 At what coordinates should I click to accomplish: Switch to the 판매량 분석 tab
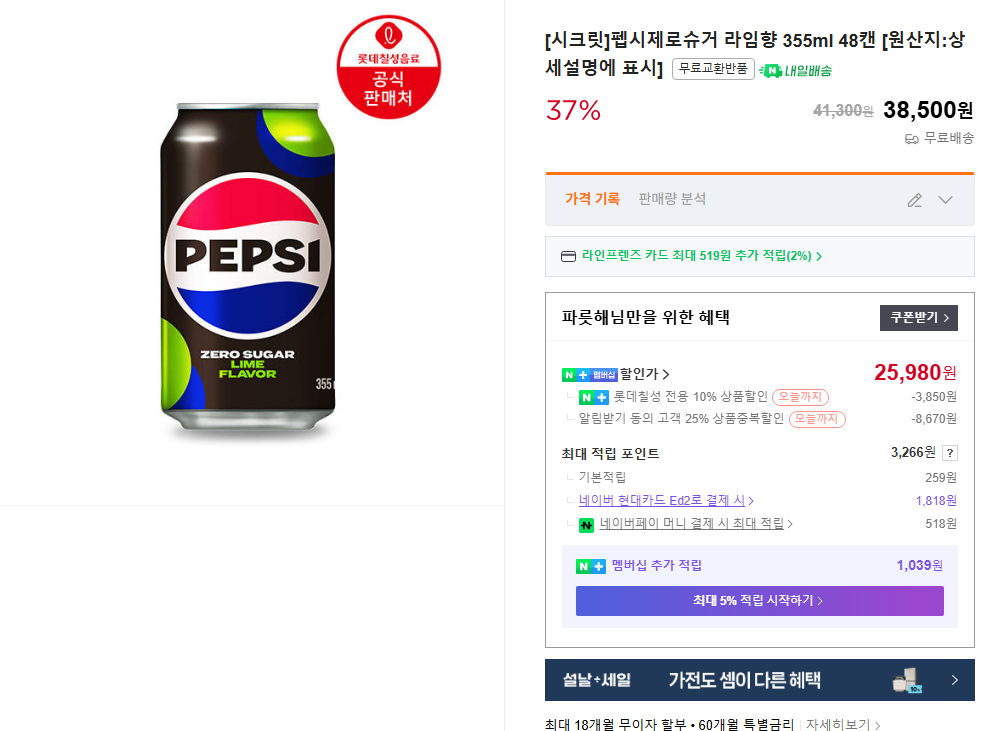click(x=672, y=199)
